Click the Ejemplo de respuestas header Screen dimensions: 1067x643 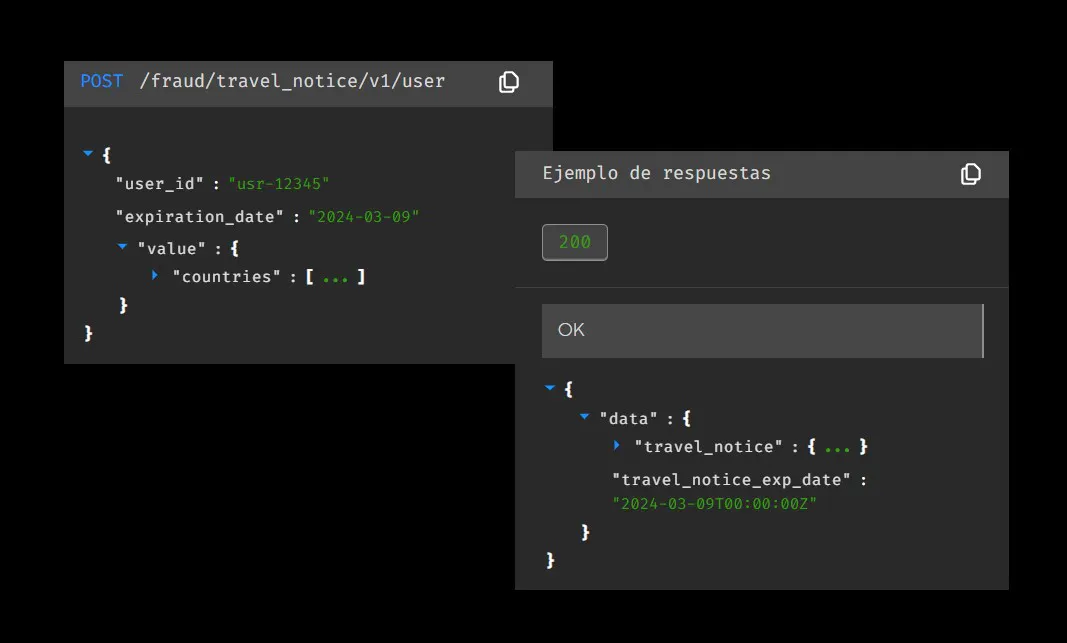coord(656,173)
